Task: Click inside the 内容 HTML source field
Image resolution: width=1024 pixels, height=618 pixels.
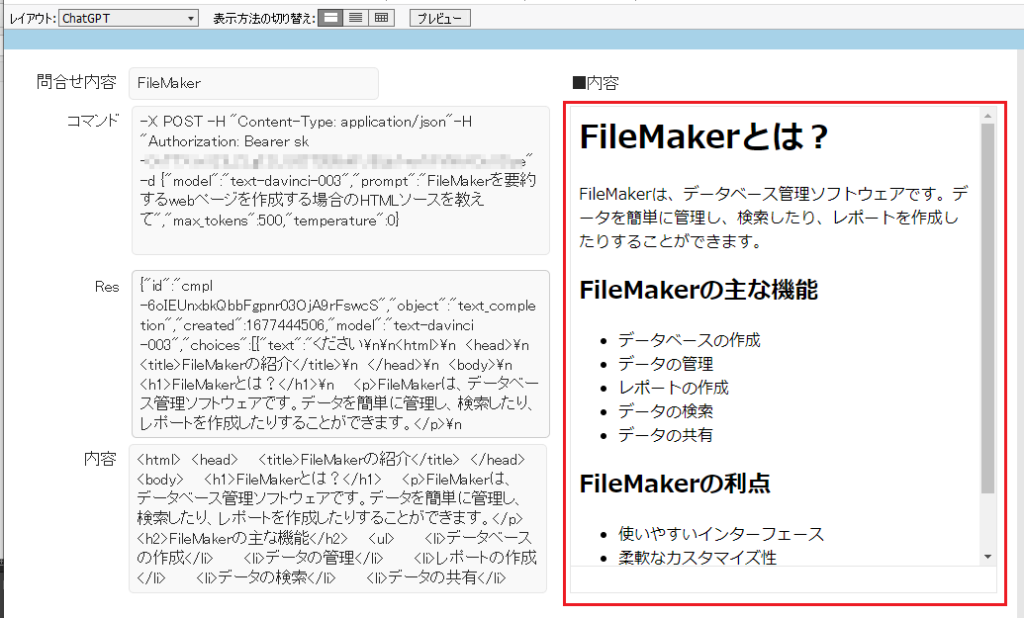Action: click(x=340, y=518)
